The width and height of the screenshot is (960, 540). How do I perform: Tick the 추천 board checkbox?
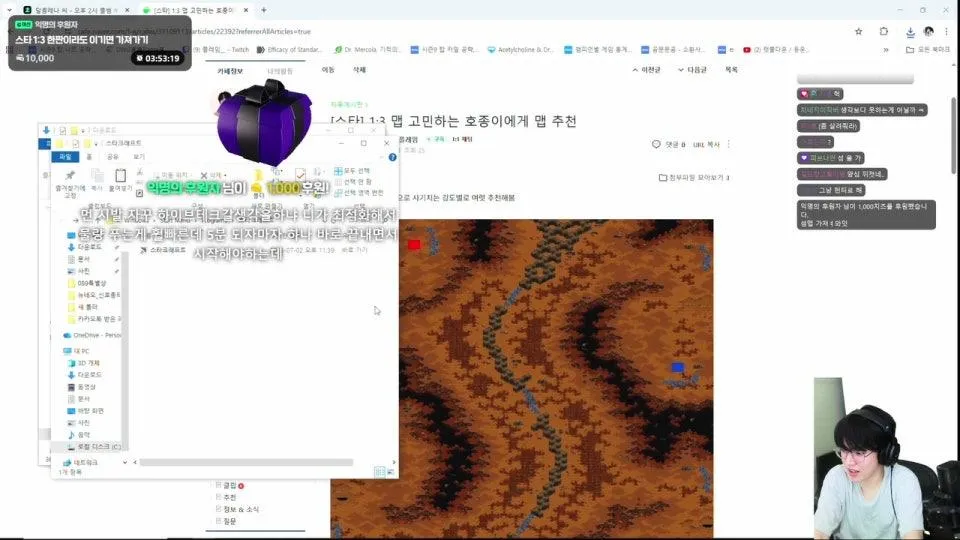click(x=218, y=497)
